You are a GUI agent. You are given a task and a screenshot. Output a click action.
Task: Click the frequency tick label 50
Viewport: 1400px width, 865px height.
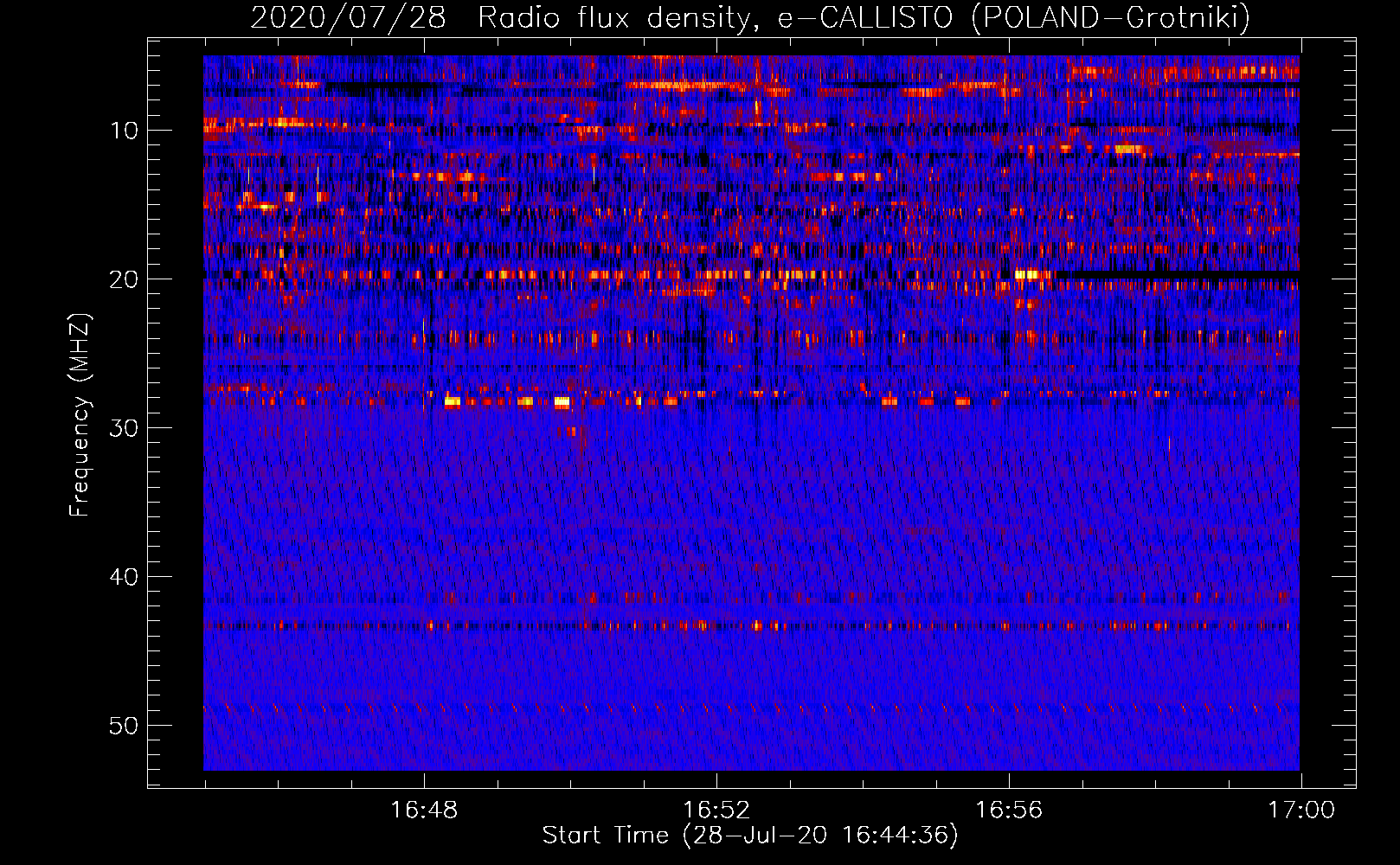pos(125,726)
